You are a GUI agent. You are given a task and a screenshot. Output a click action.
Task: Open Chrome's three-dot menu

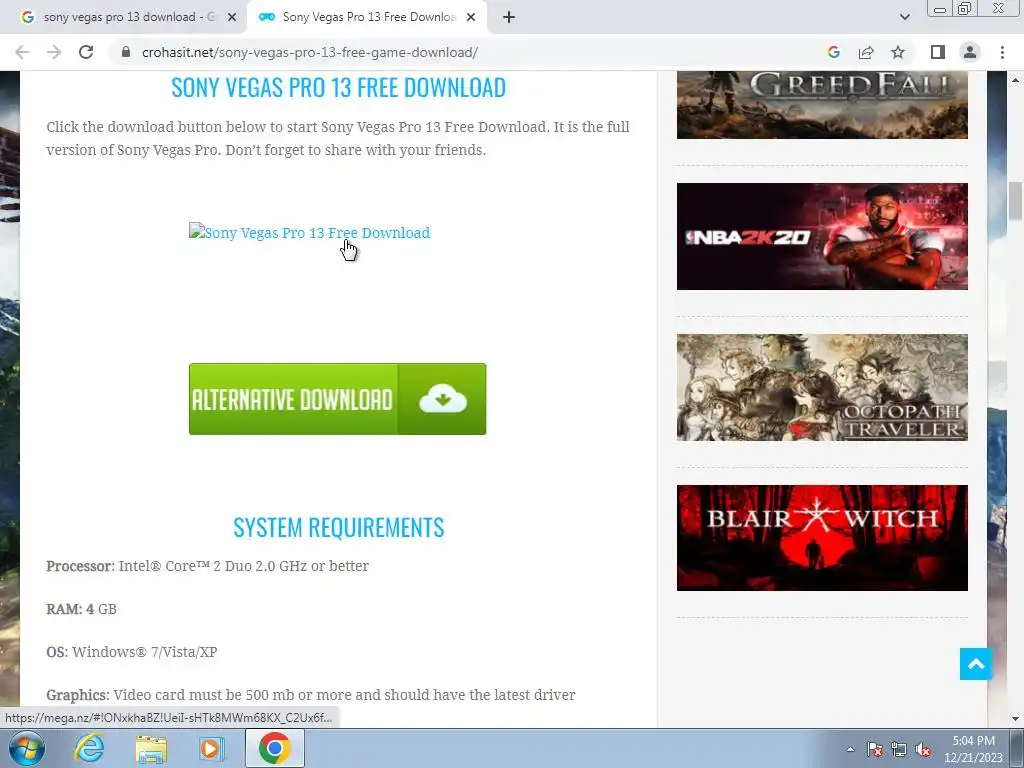point(1002,52)
